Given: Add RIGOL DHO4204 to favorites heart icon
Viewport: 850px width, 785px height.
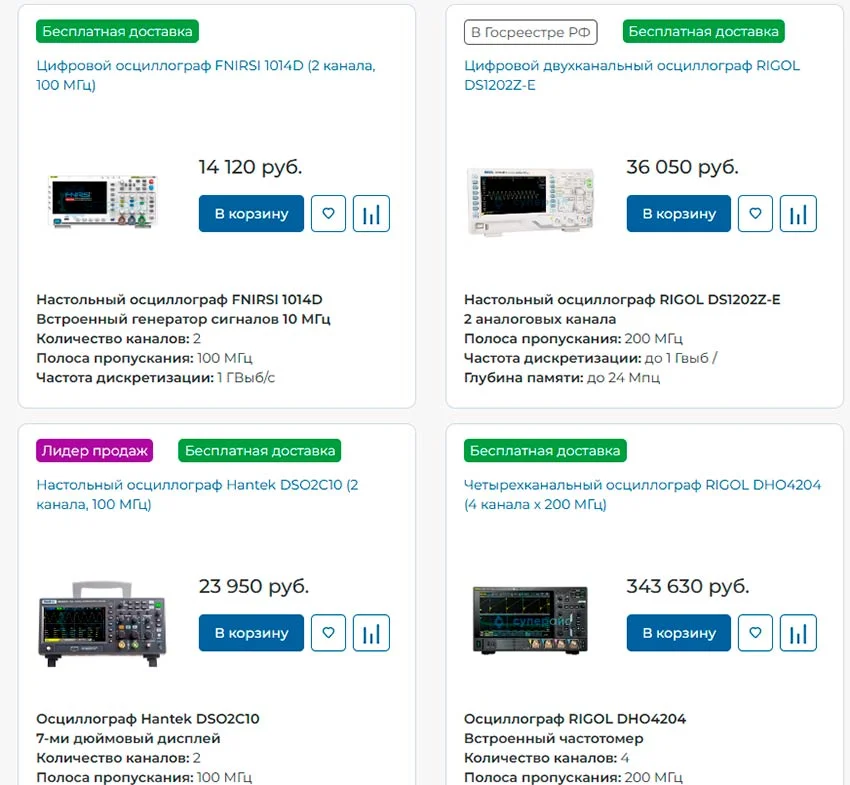Looking at the screenshot, I should 755,633.
